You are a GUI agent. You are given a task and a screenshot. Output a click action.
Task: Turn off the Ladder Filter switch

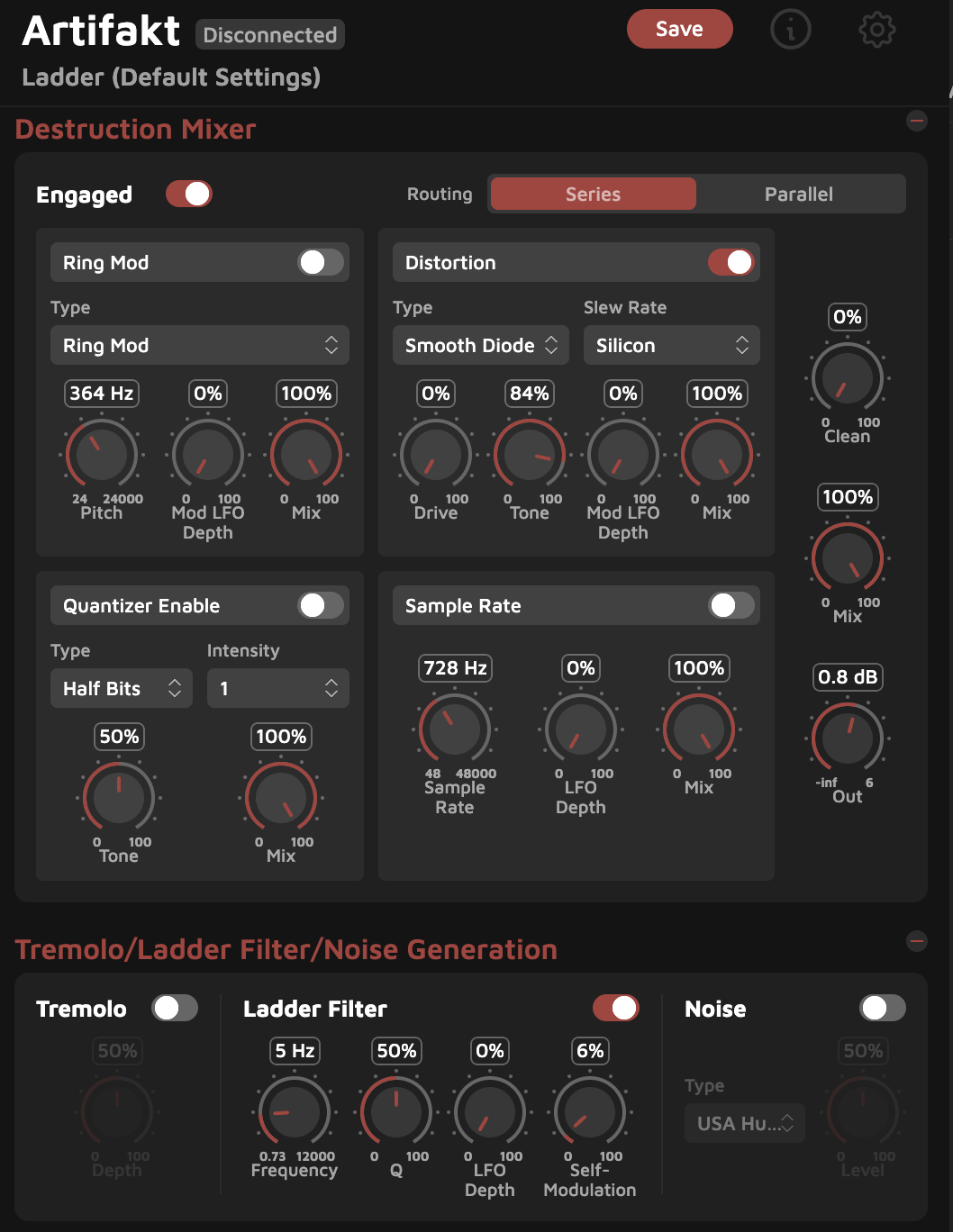pyautogui.click(x=616, y=1008)
